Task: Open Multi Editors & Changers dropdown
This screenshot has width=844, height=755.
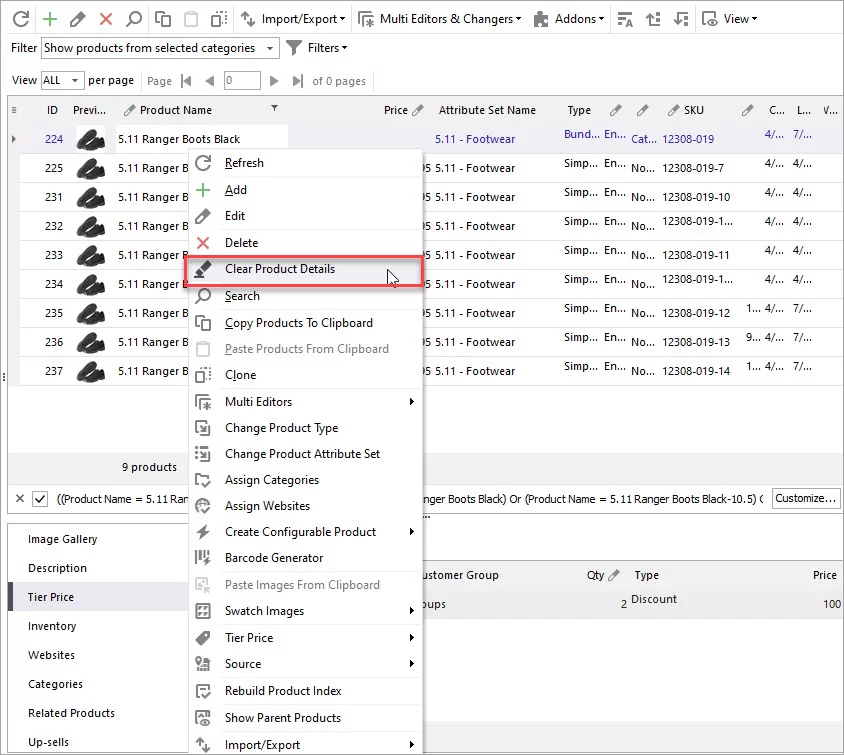Action: pos(440,19)
